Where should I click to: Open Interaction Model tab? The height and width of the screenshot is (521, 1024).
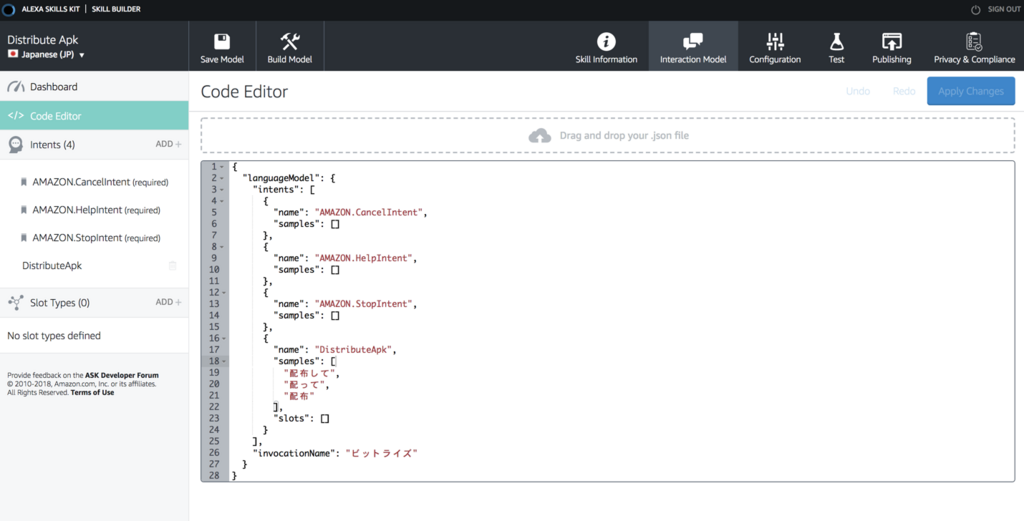pos(693,47)
